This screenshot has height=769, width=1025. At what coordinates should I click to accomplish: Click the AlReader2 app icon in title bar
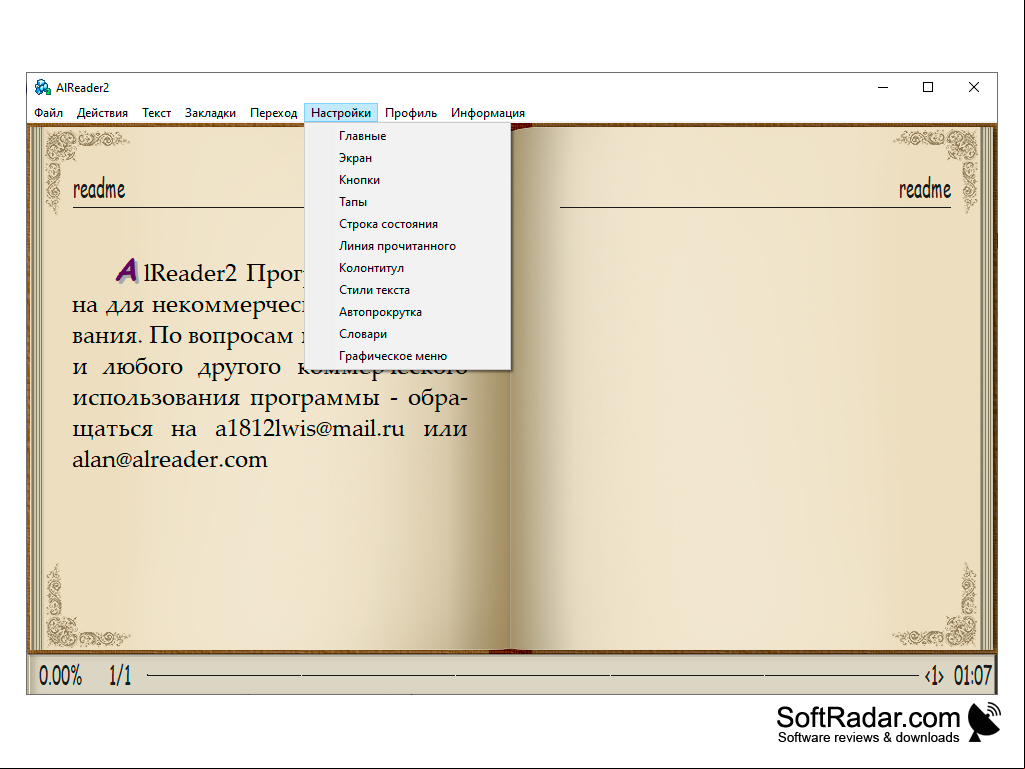click(42, 88)
